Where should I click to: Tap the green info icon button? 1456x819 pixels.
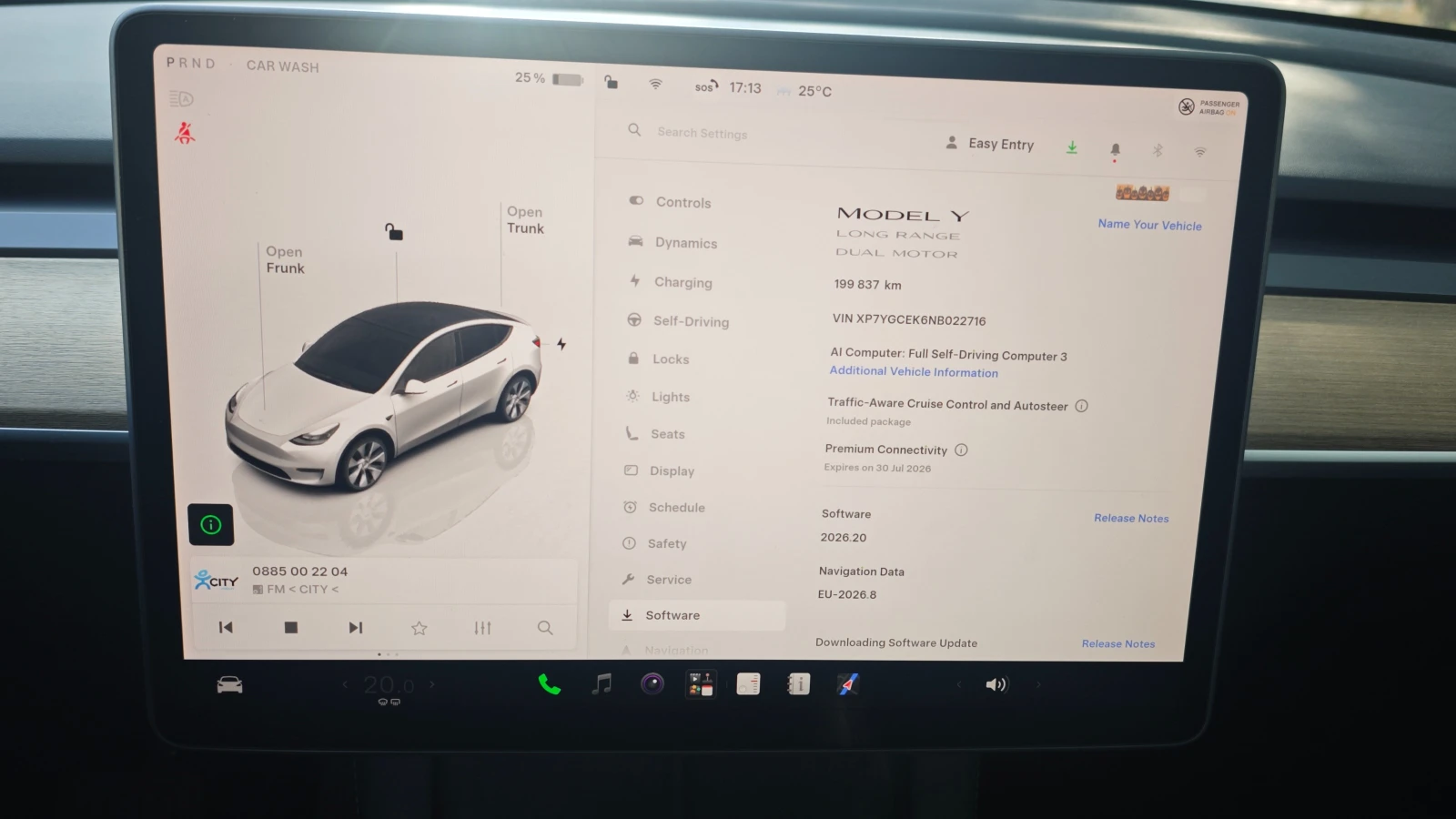point(210,524)
